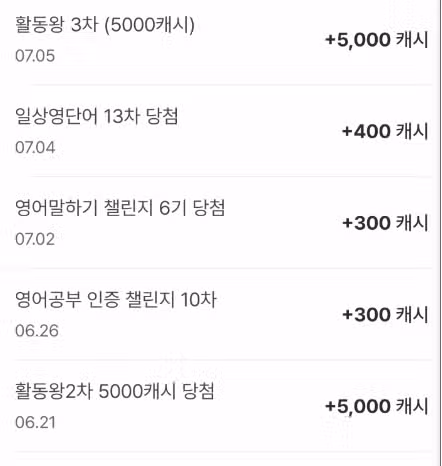Click +300 캐시 amount dated 06.26
The width and height of the screenshot is (442, 466).
385,314
